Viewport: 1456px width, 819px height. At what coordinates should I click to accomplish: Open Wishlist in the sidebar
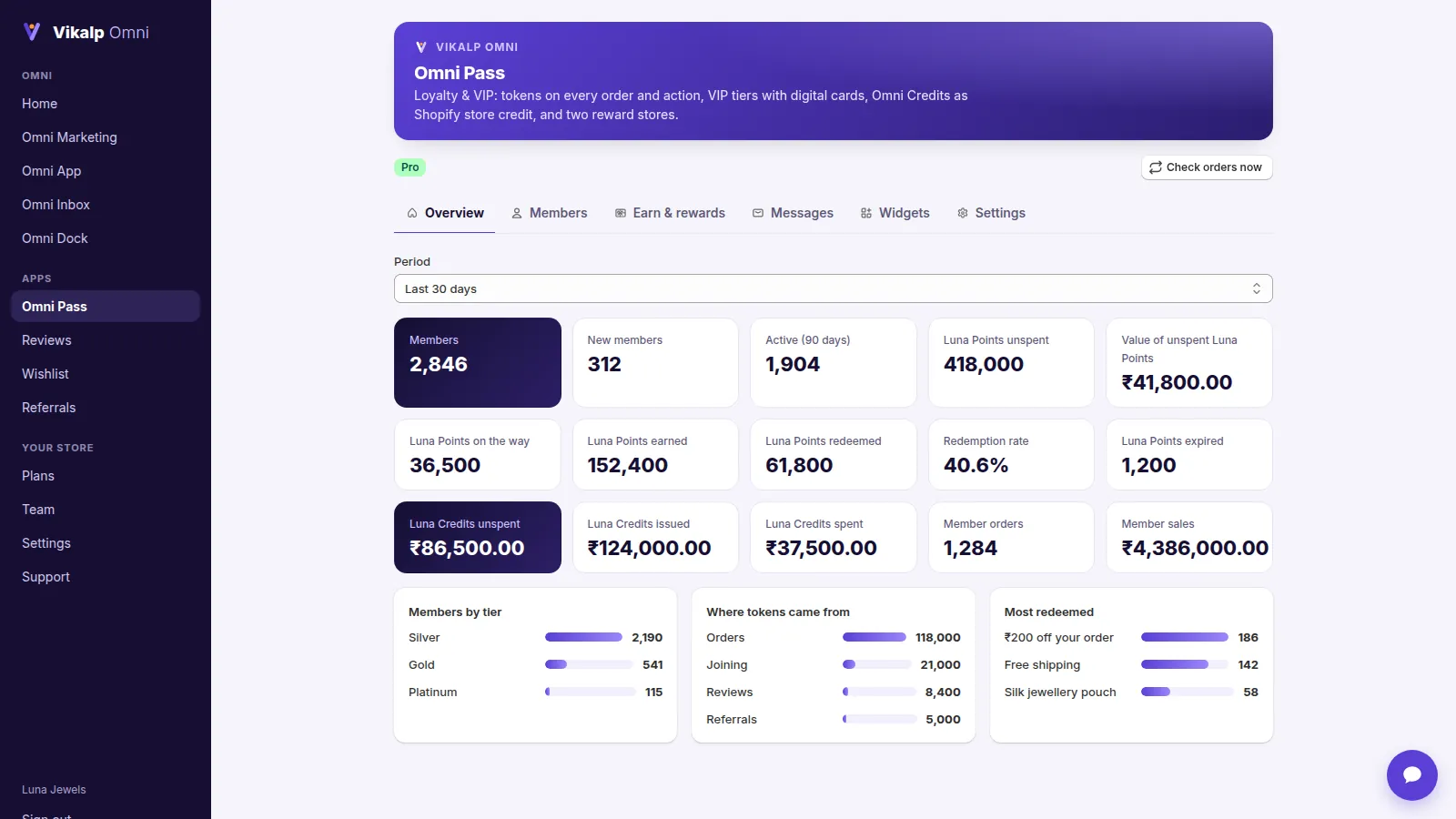click(x=106, y=374)
